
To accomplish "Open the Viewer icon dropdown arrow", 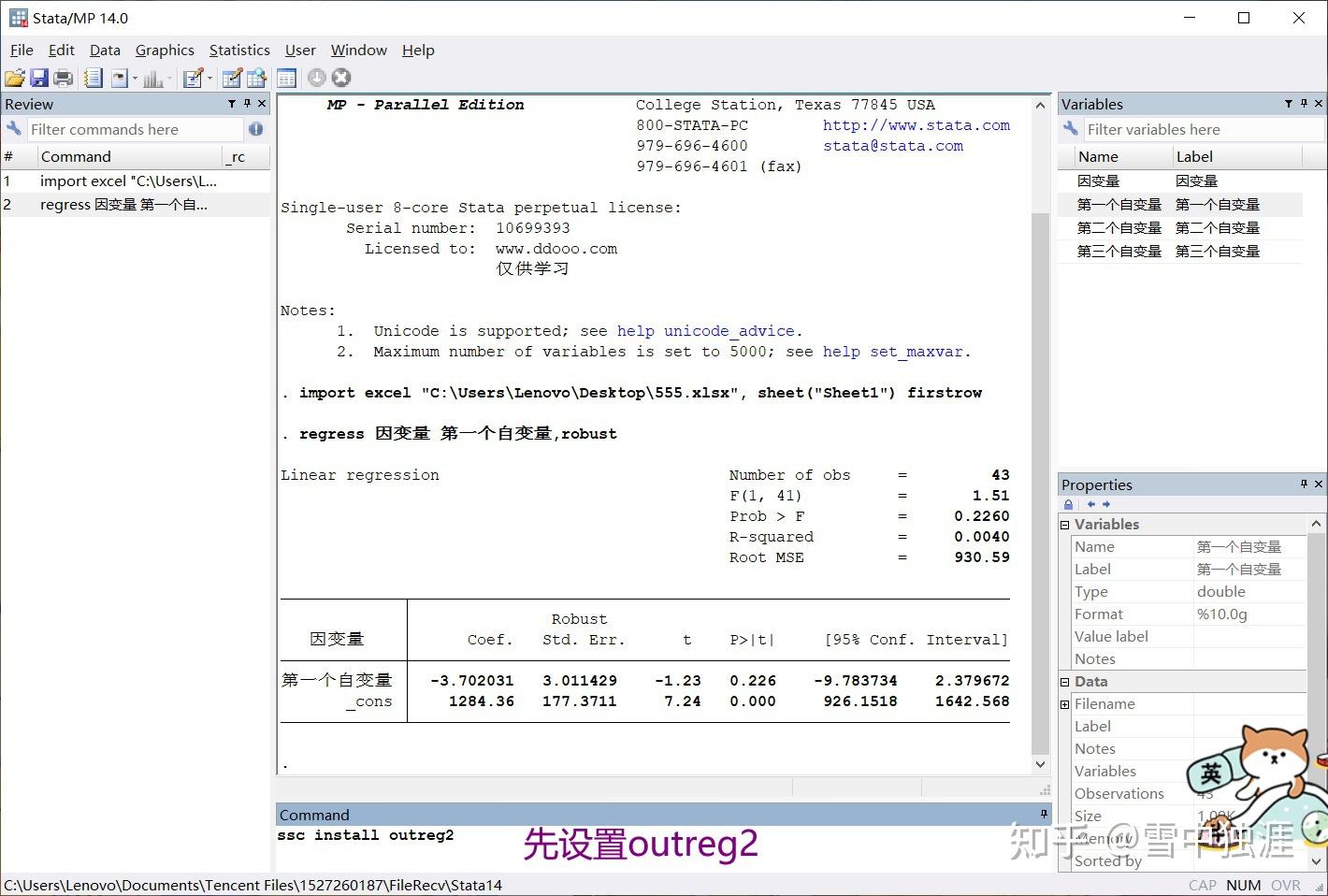I will click(x=135, y=79).
